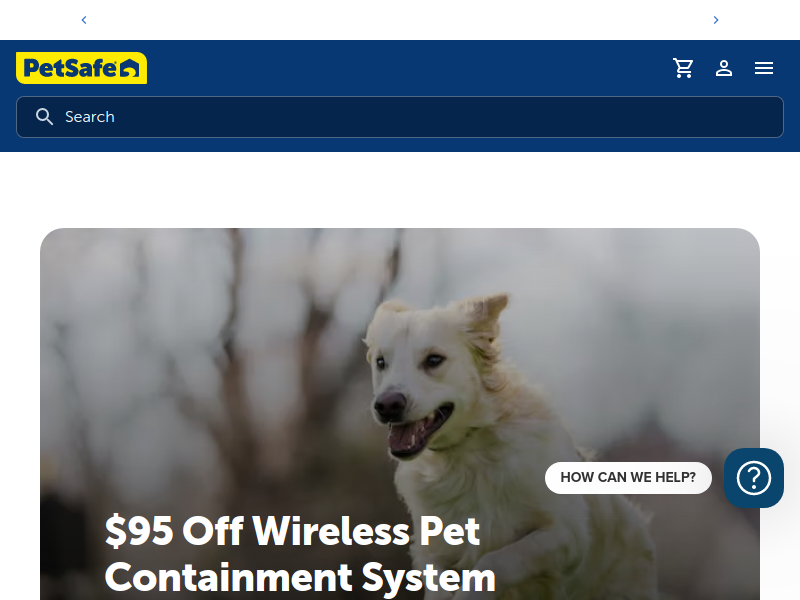
Task: Show next promo using the right arrow
Action: click(x=716, y=20)
